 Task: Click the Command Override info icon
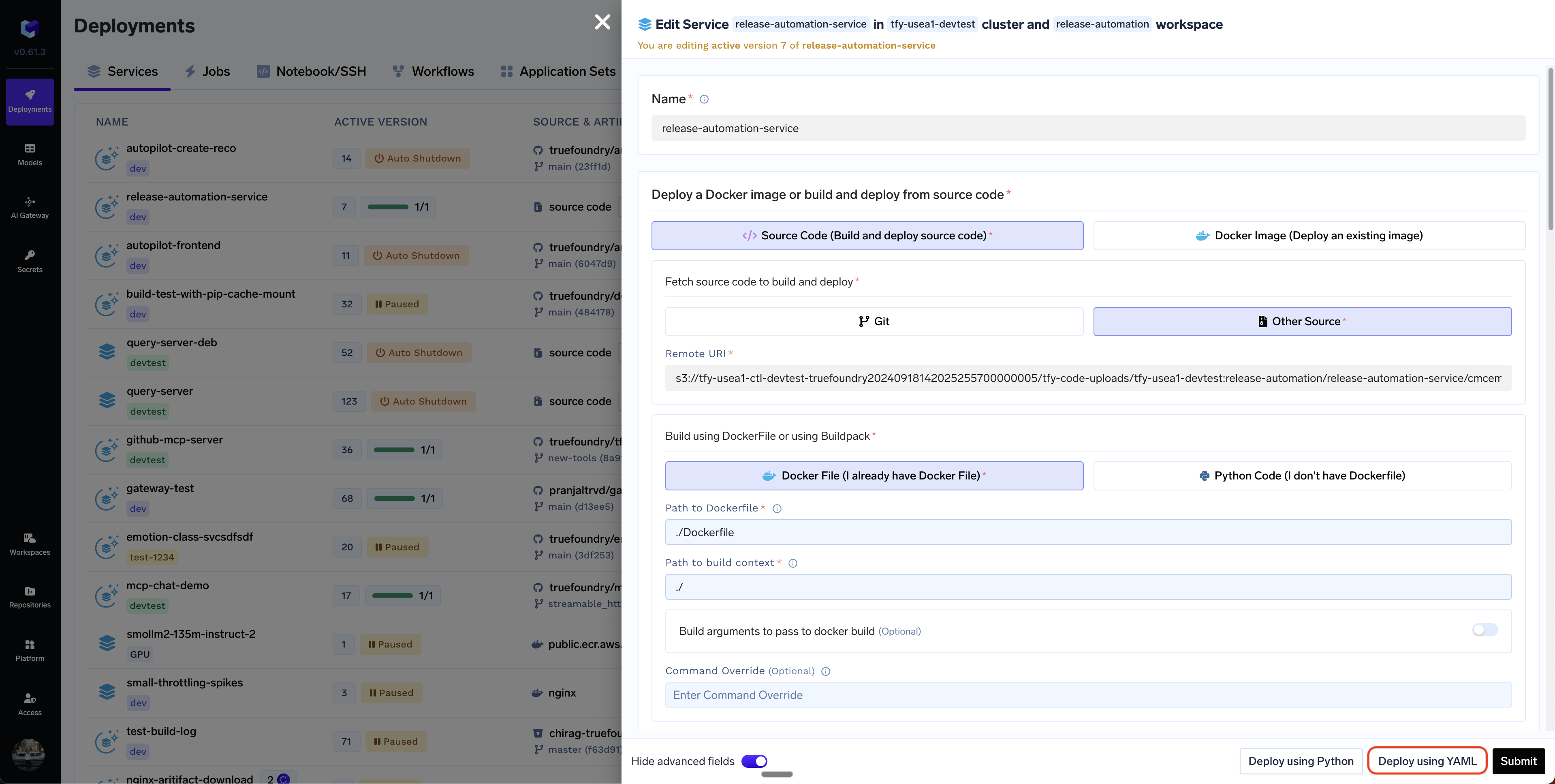[826, 672]
